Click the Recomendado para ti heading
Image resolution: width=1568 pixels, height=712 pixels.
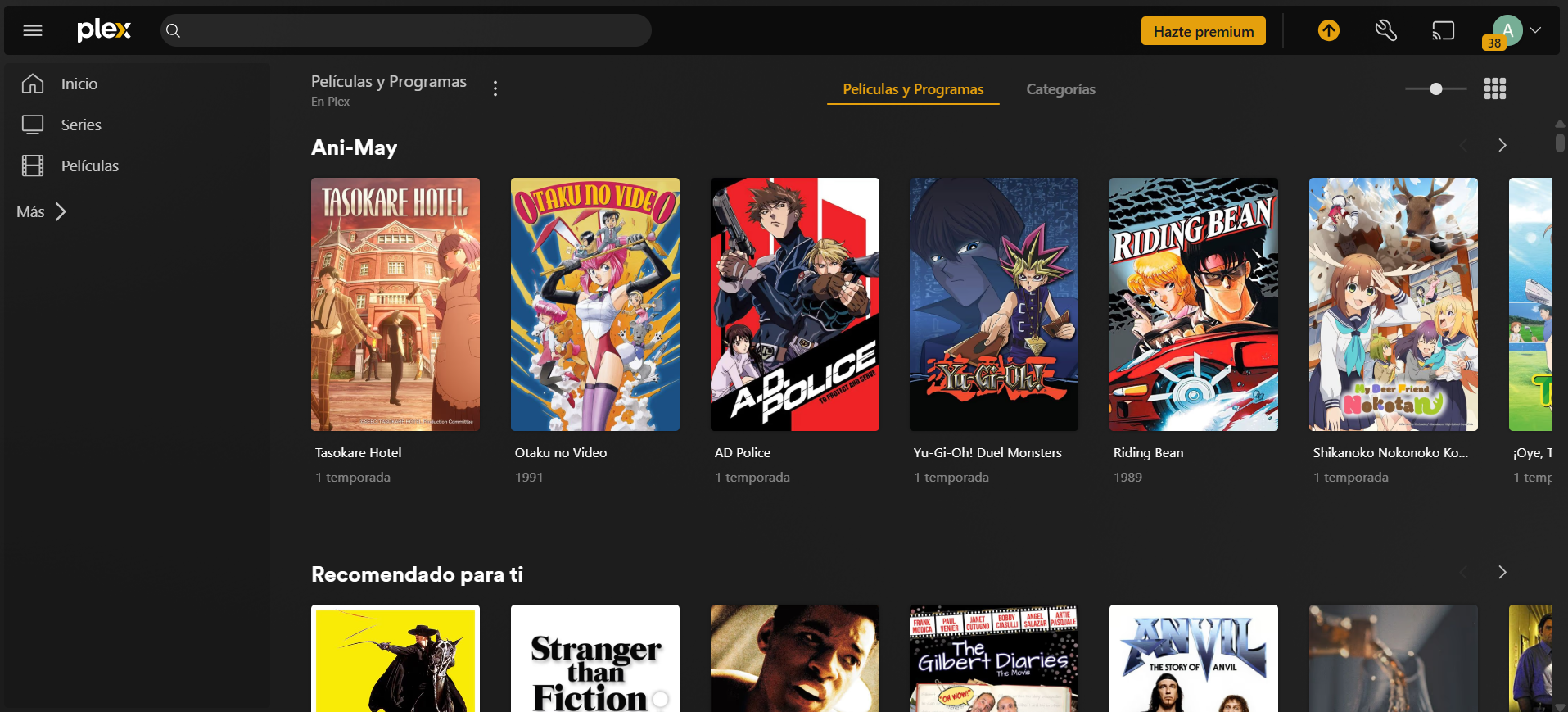417,574
